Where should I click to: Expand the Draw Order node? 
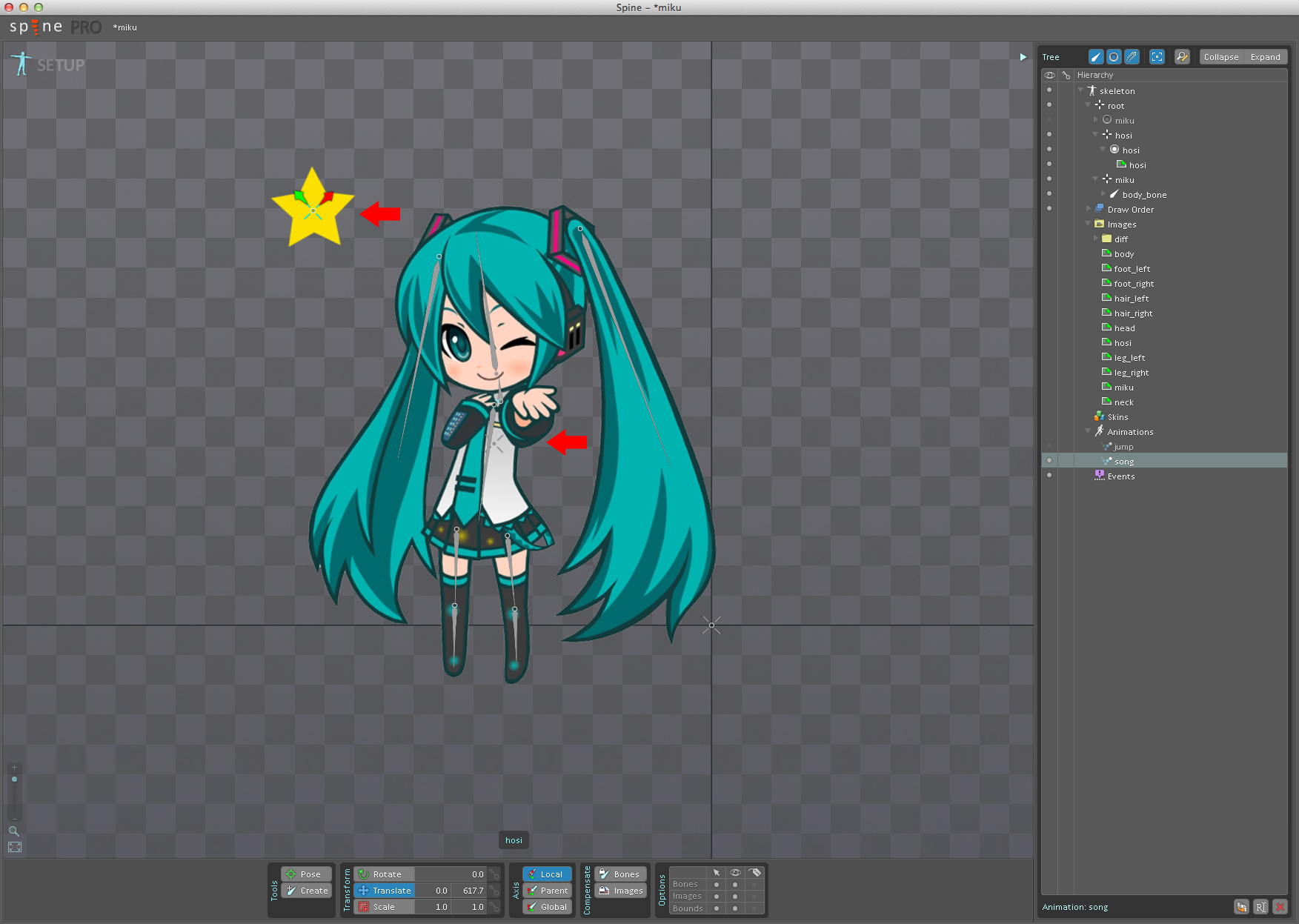[1089, 209]
